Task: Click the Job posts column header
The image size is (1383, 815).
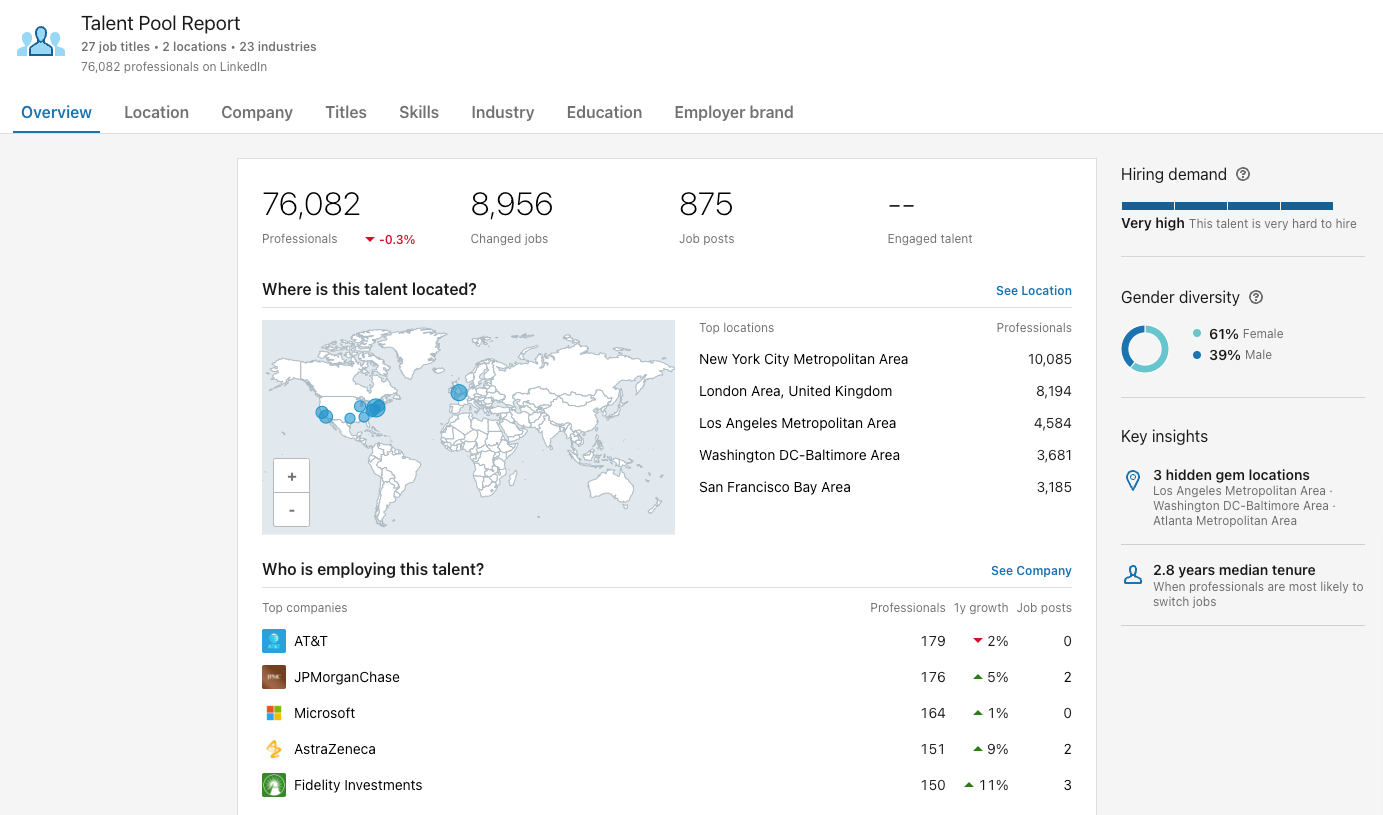Action: click(x=1044, y=608)
